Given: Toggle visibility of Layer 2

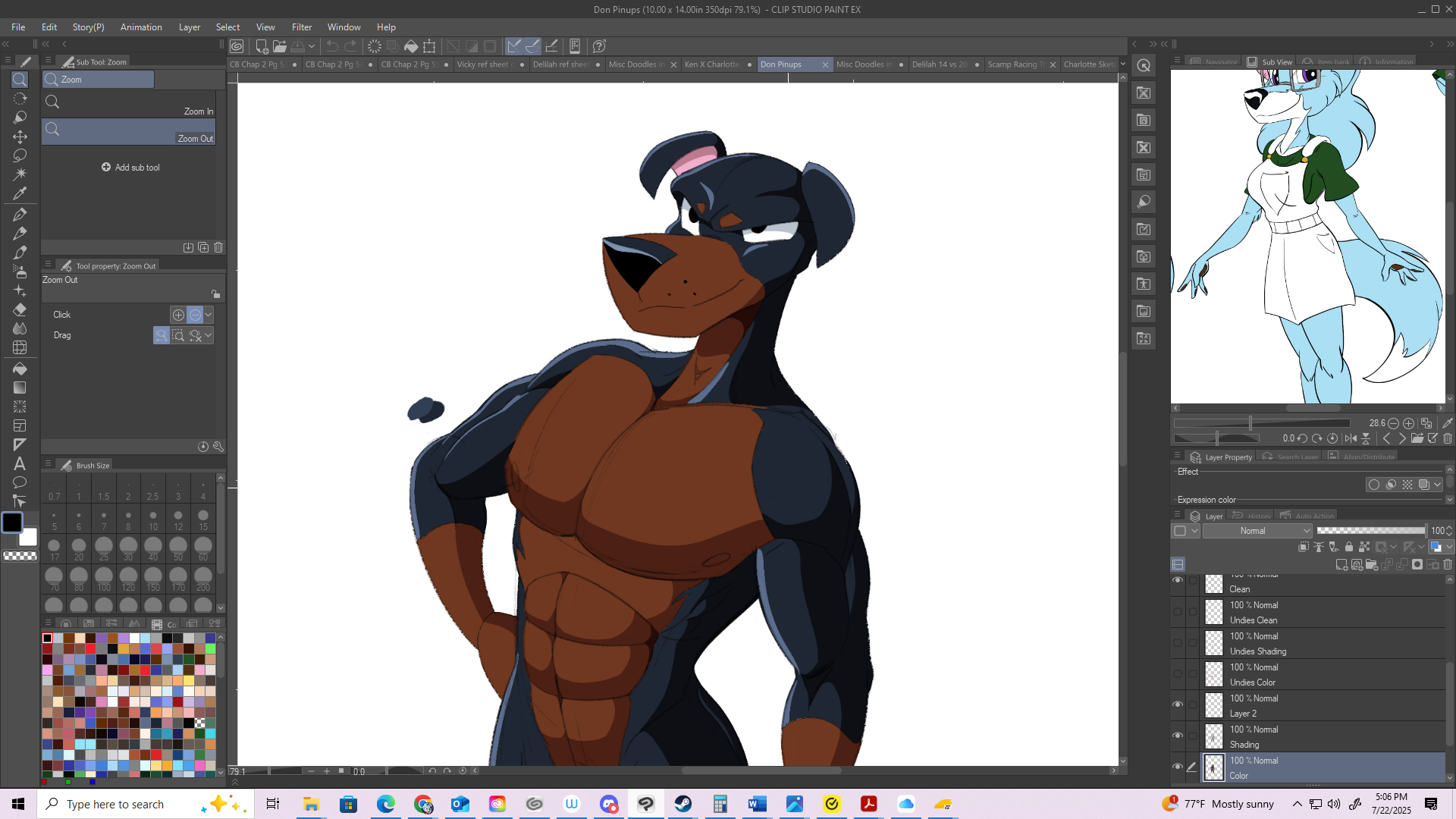Looking at the screenshot, I should tap(1177, 704).
